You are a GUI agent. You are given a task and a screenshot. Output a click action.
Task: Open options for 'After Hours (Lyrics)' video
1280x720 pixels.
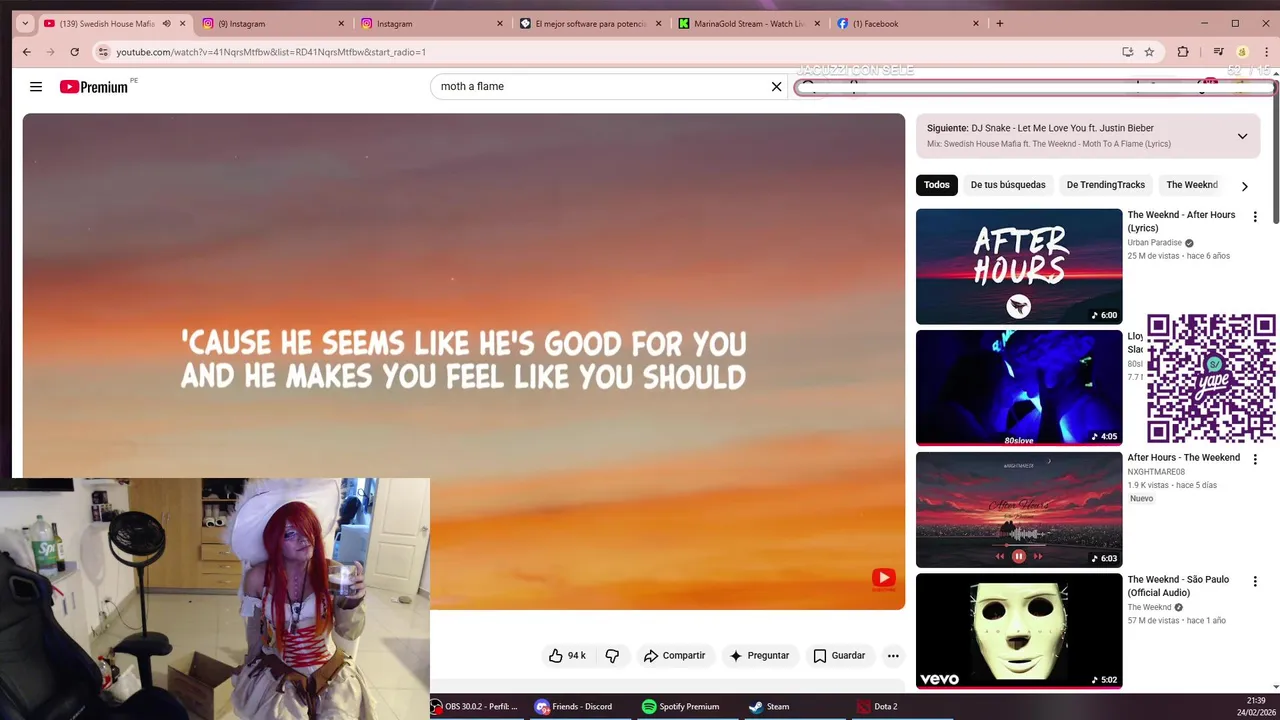point(1255,217)
